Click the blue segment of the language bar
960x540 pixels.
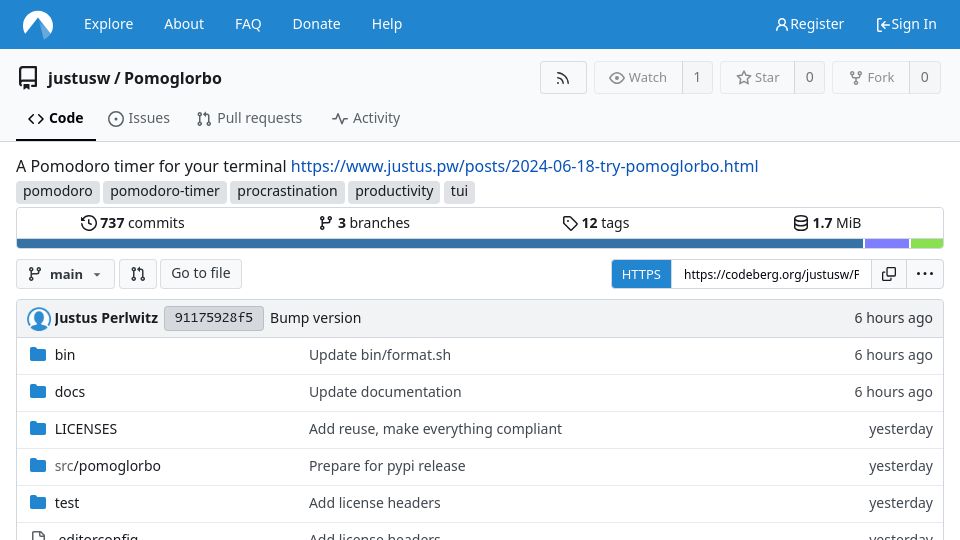tap(440, 244)
